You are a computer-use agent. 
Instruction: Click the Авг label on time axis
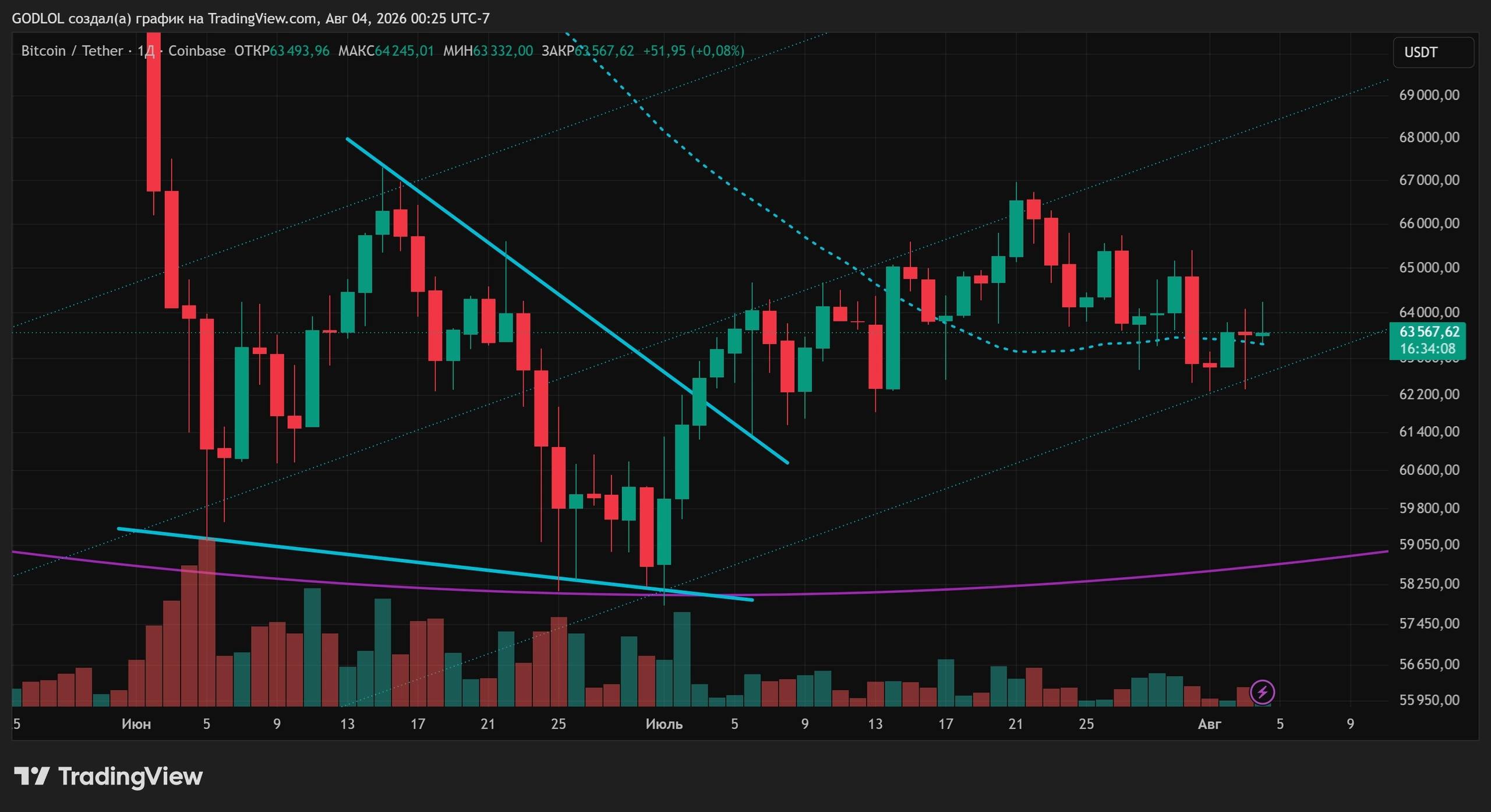pos(1209,724)
